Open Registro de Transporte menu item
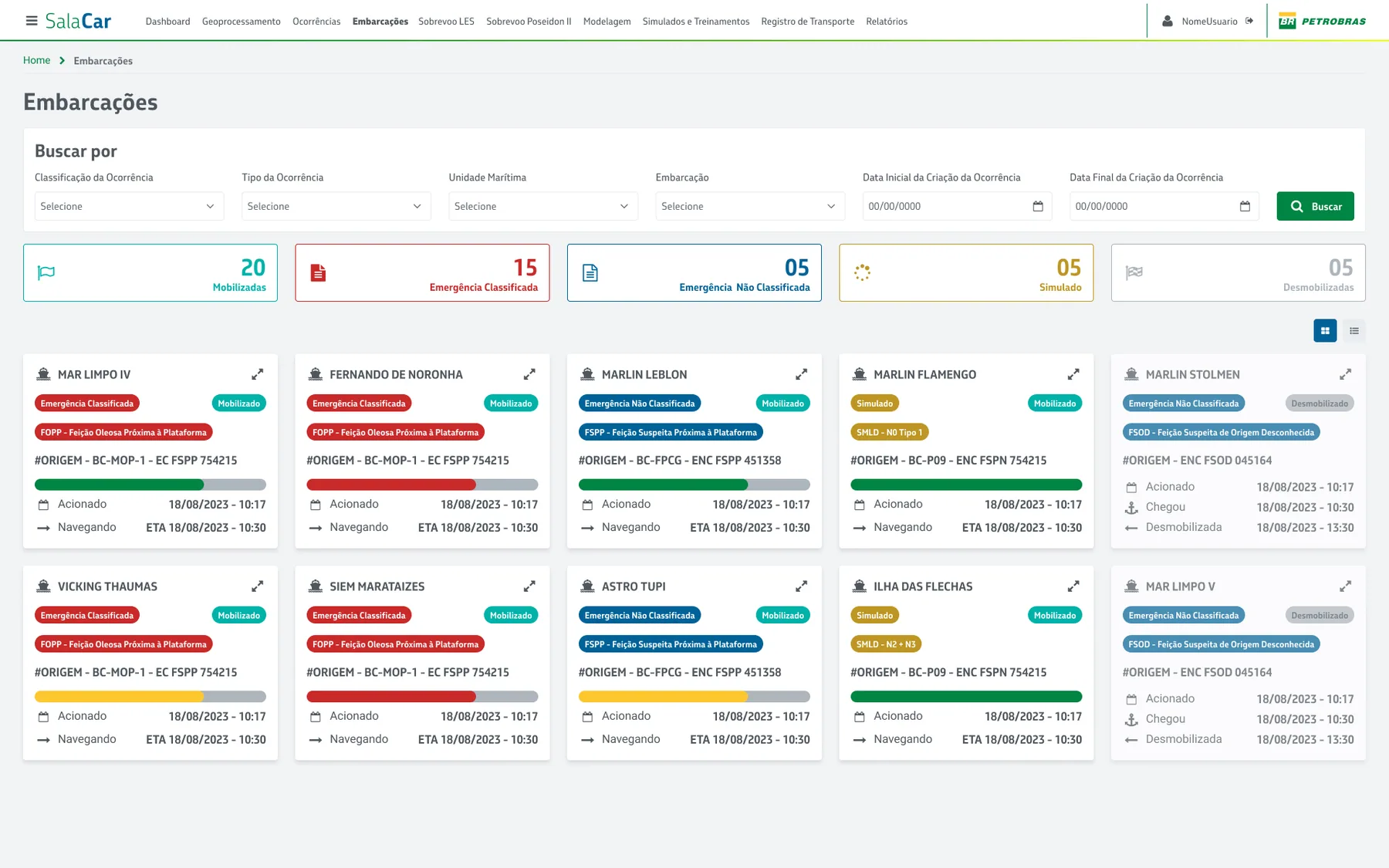The width and height of the screenshot is (1389, 868). (x=808, y=22)
